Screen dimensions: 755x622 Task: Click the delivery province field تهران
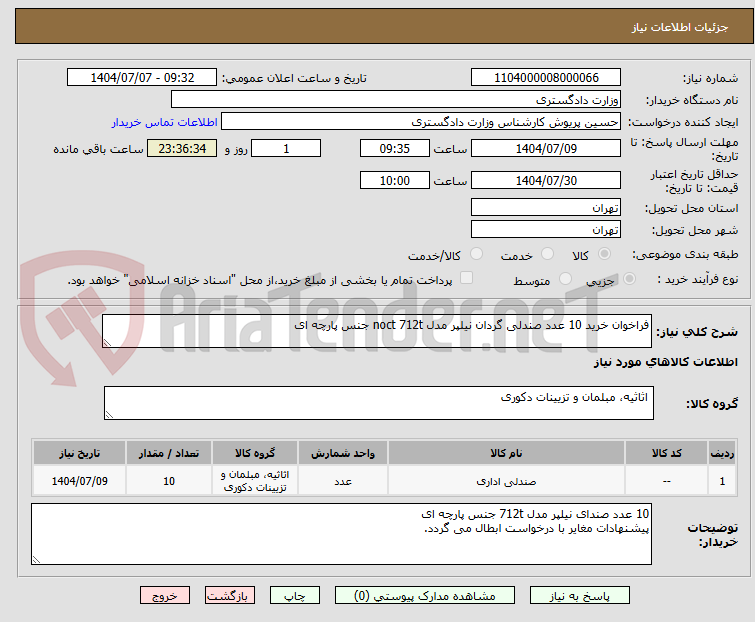(546, 207)
